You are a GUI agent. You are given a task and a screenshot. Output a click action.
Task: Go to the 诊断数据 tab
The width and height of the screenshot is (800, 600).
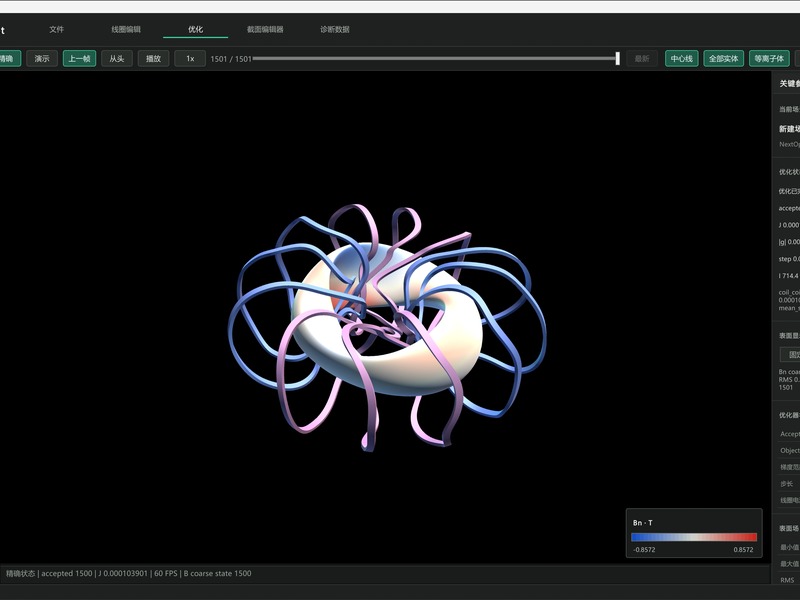[335, 30]
